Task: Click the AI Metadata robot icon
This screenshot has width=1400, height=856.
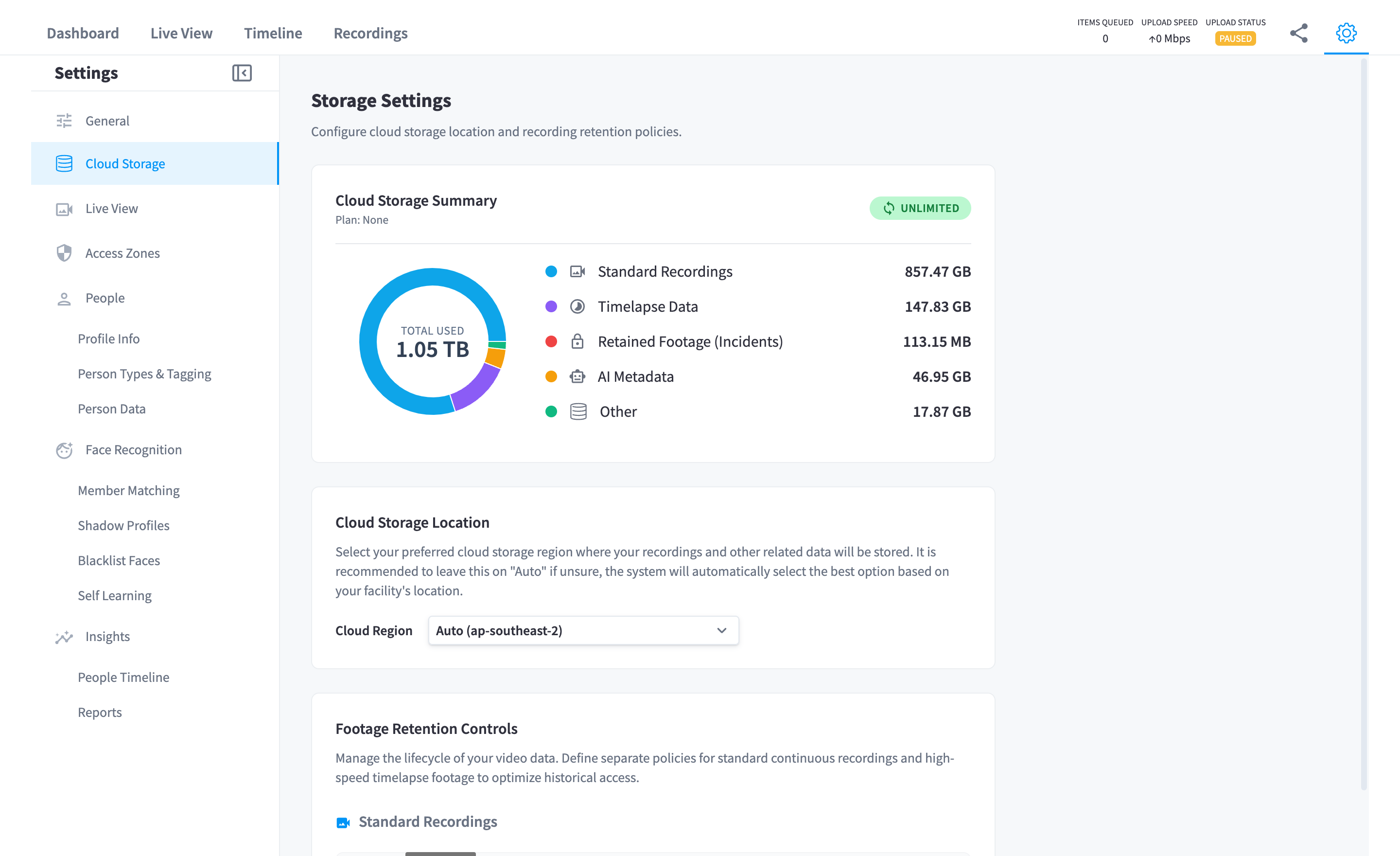Action: click(577, 376)
